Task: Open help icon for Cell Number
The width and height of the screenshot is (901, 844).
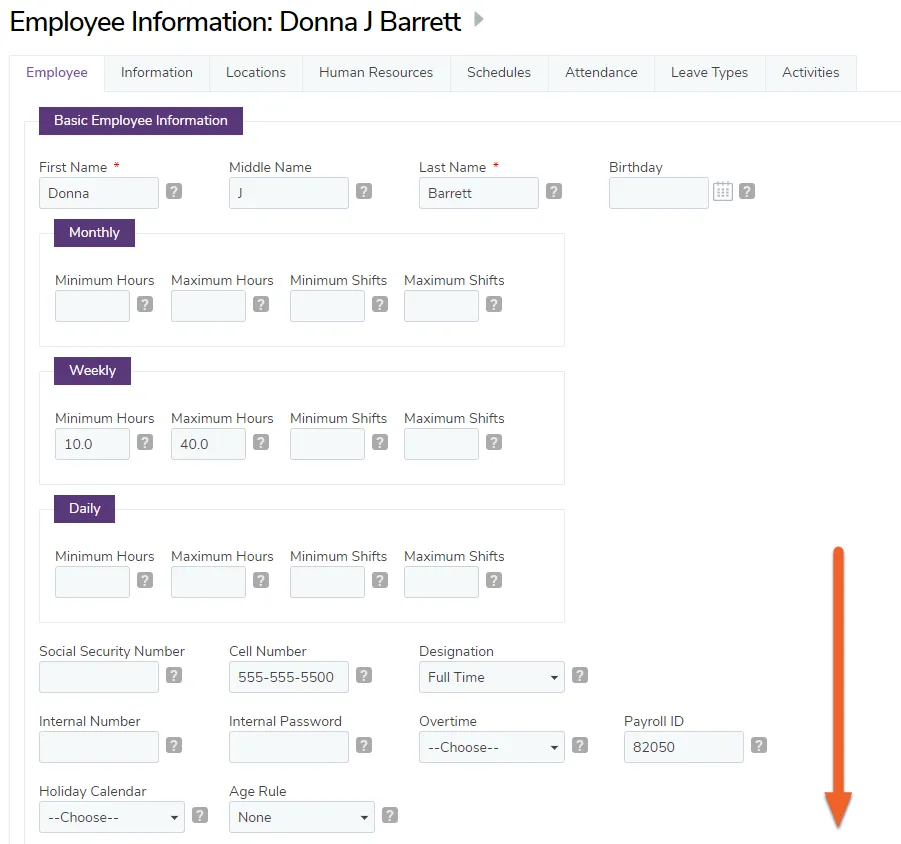Action: pyautogui.click(x=364, y=675)
